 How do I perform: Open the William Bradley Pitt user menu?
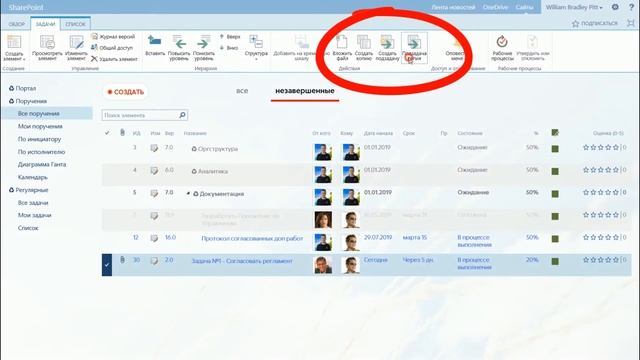click(574, 7)
